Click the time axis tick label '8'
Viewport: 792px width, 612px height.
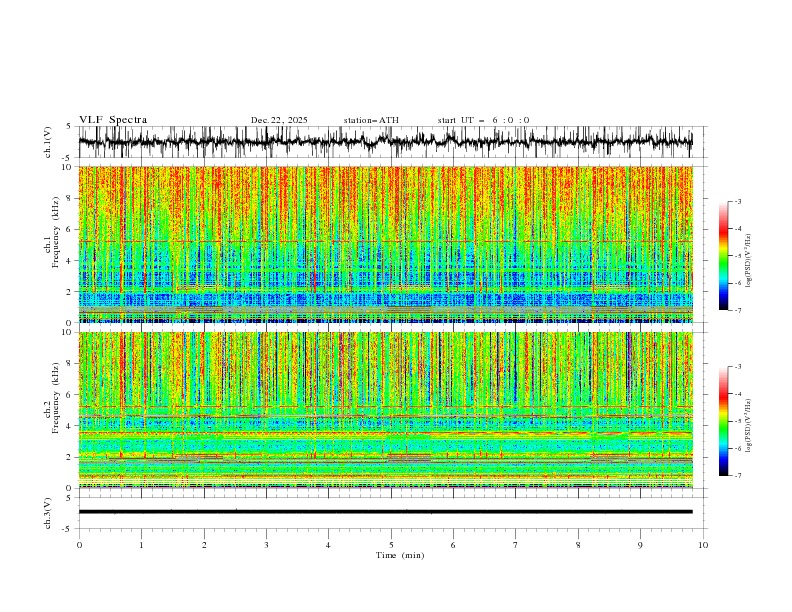point(578,545)
